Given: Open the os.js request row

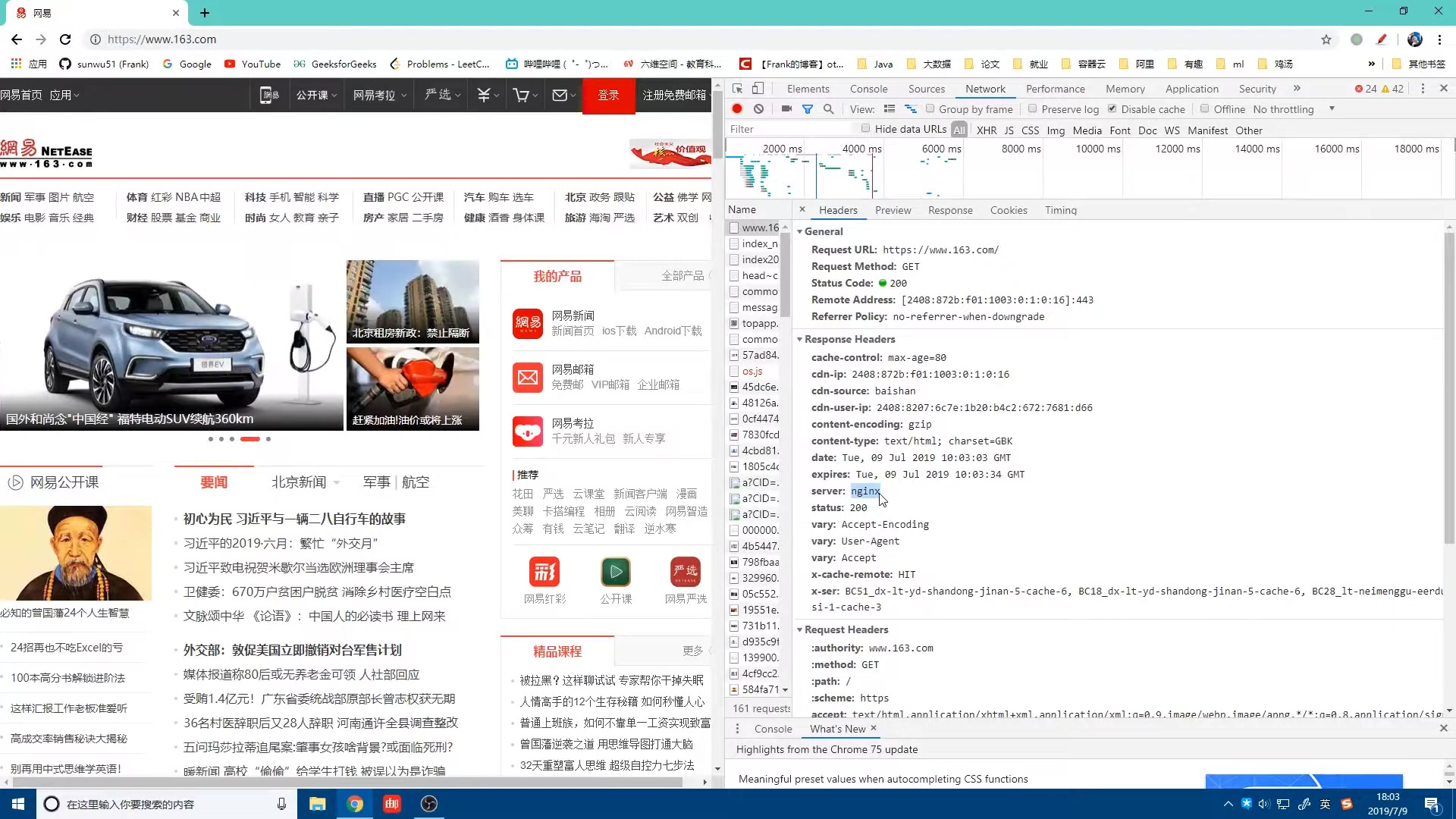Looking at the screenshot, I should click(755, 371).
